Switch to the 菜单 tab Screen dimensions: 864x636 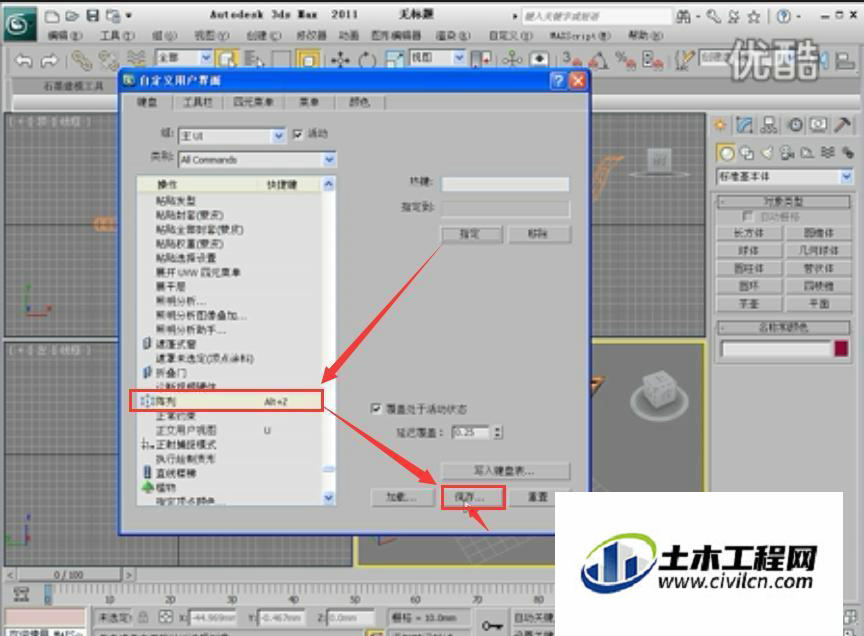(309, 103)
